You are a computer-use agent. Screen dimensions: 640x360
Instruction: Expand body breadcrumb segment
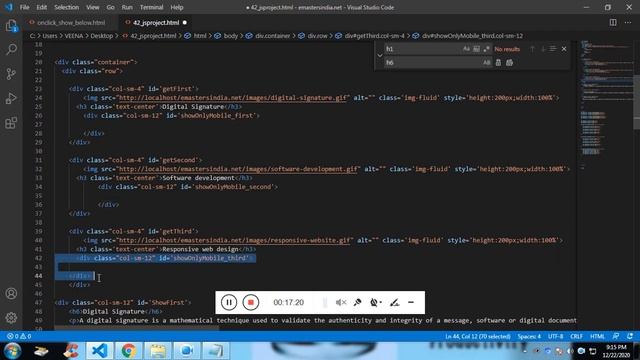pos(226,36)
